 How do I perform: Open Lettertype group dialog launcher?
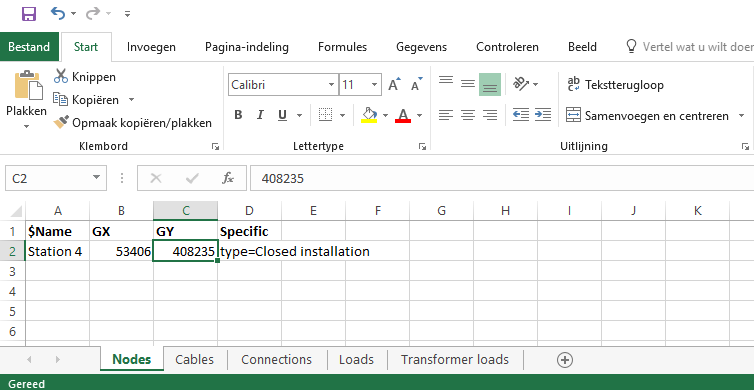[x=422, y=147]
